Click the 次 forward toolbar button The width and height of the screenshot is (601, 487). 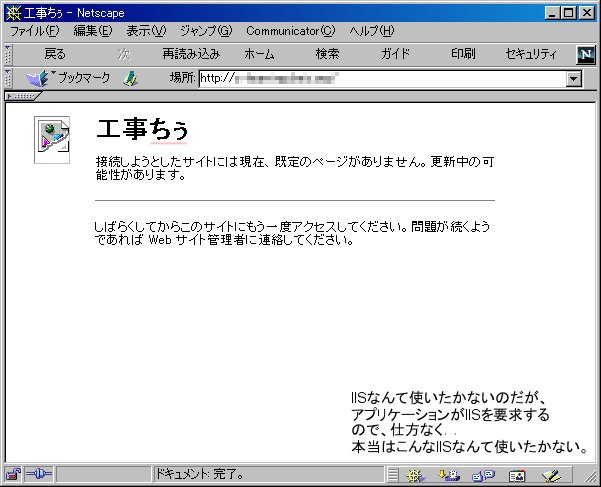click(x=124, y=54)
